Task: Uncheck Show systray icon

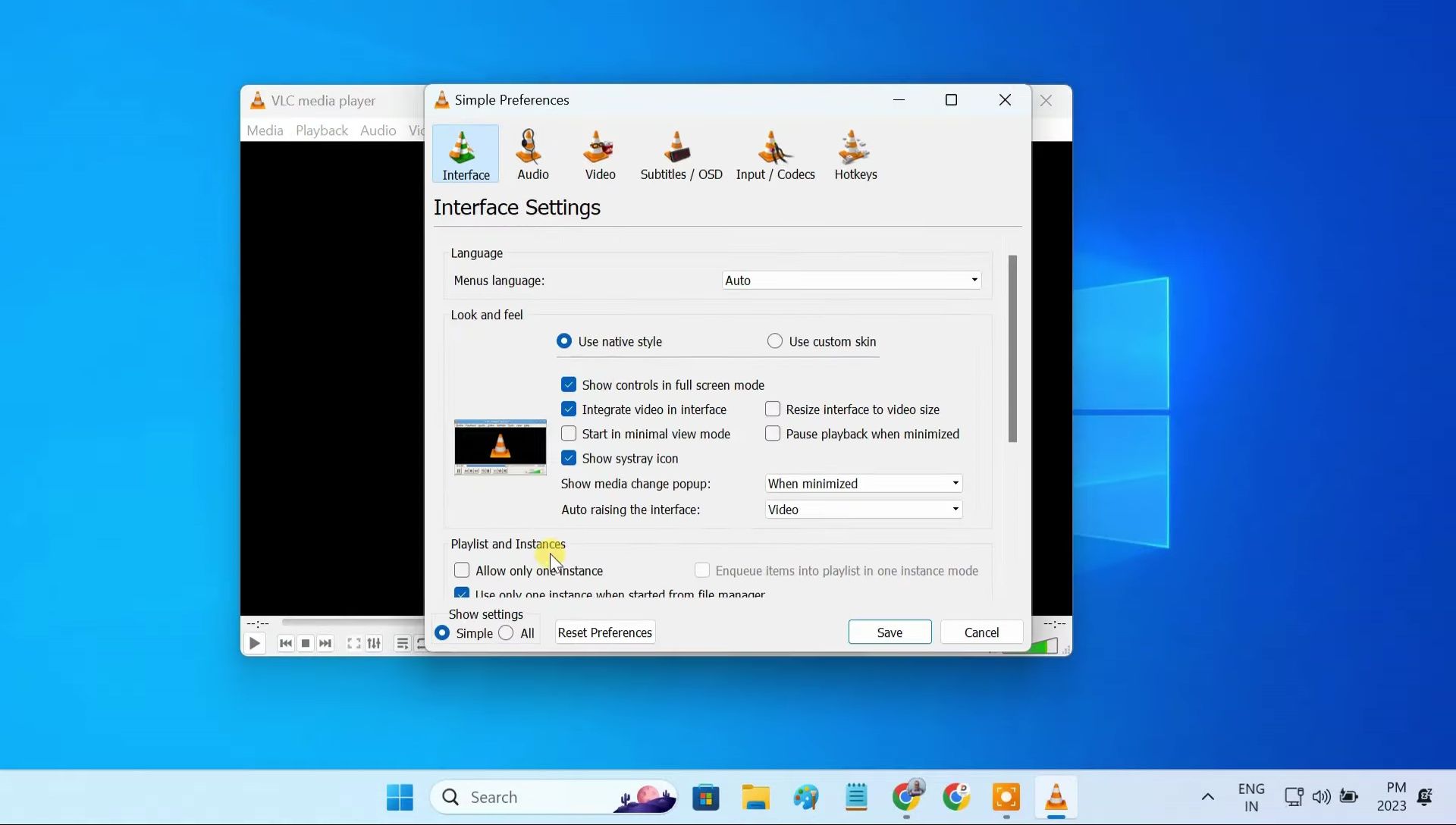Action: coord(569,458)
